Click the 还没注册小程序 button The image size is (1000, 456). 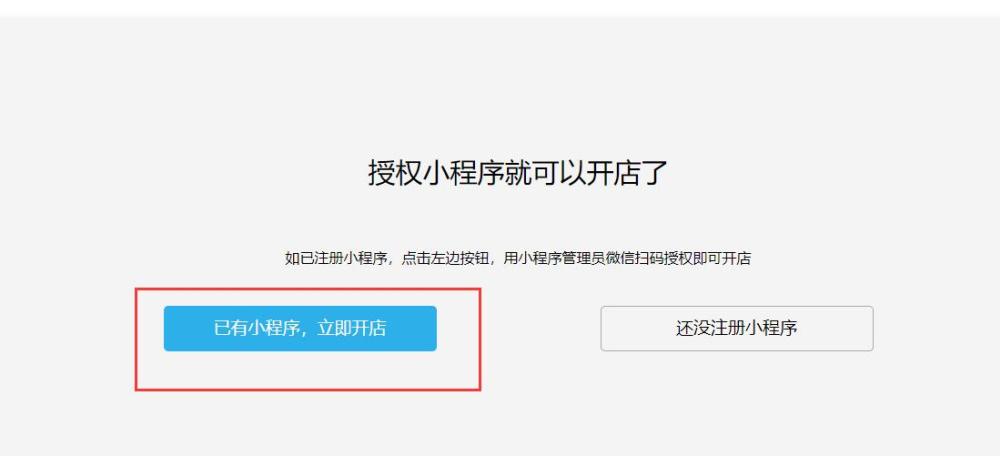pos(737,328)
